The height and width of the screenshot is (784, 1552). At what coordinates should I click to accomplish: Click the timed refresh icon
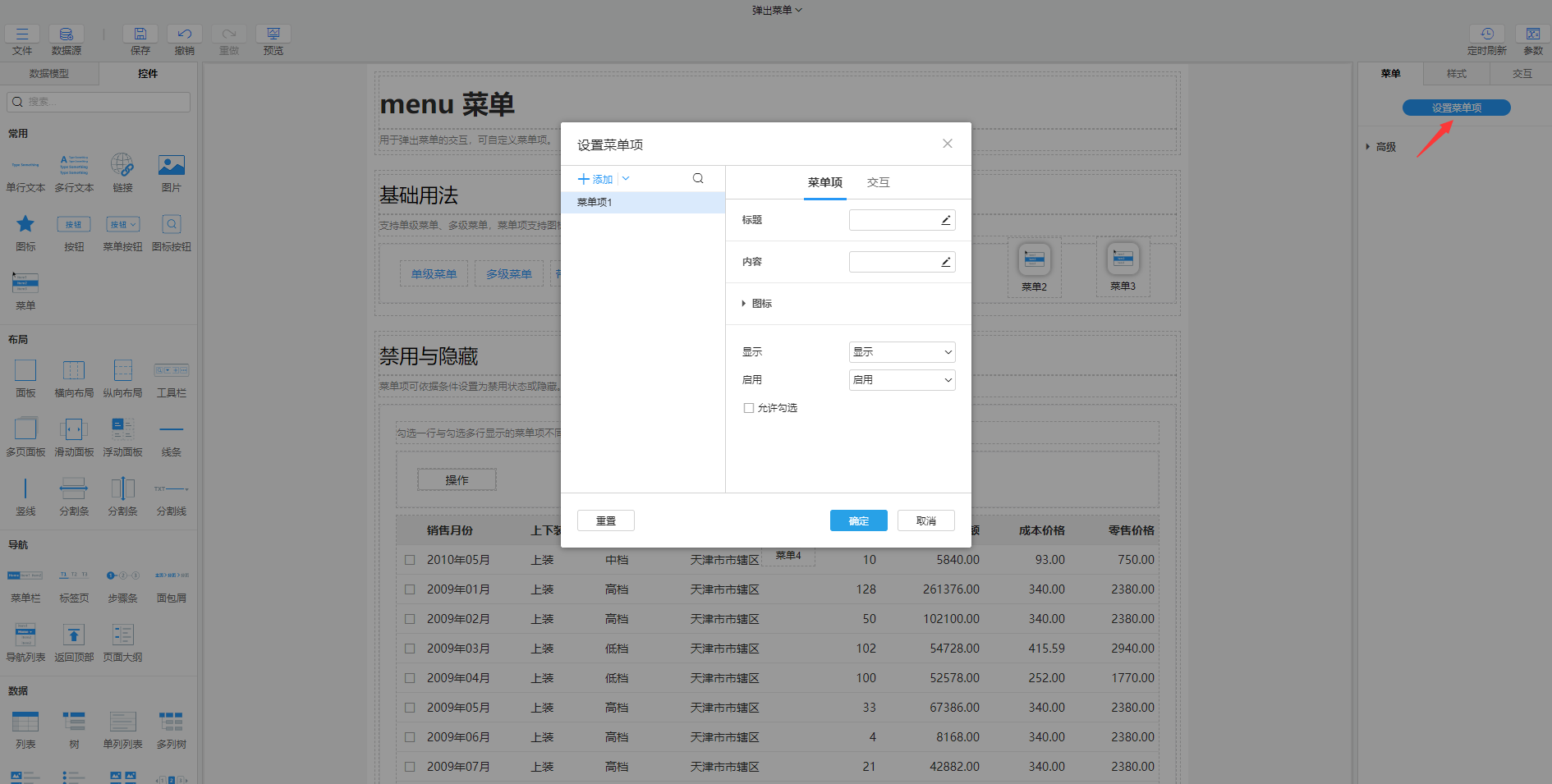[x=1486, y=34]
